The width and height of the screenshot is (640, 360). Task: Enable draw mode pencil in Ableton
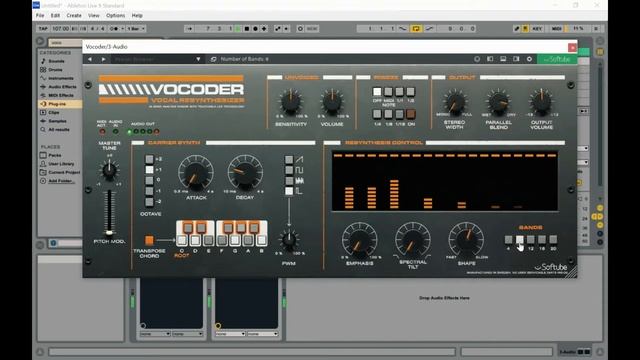point(517,29)
